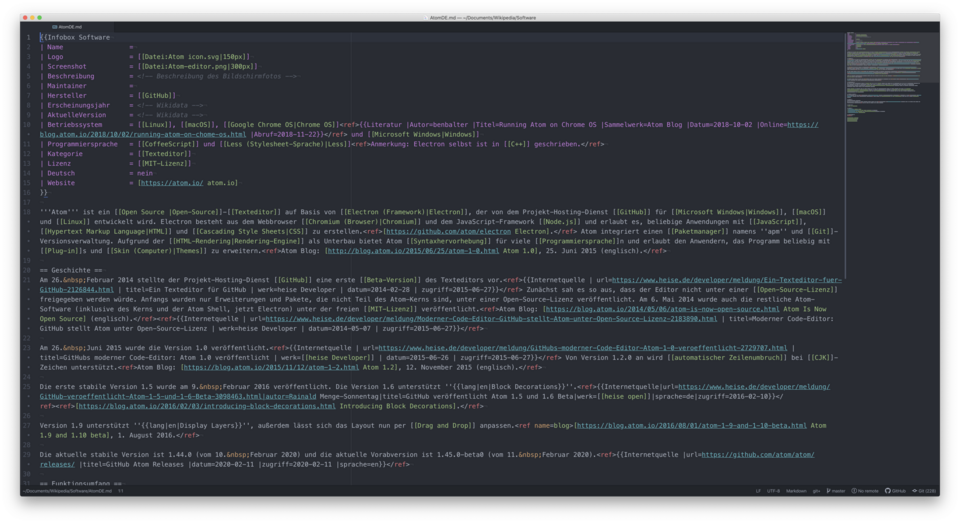Place cursor on '{{Infobox Software' line
The height and width of the screenshot is (523, 960).
[x=75, y=37]
